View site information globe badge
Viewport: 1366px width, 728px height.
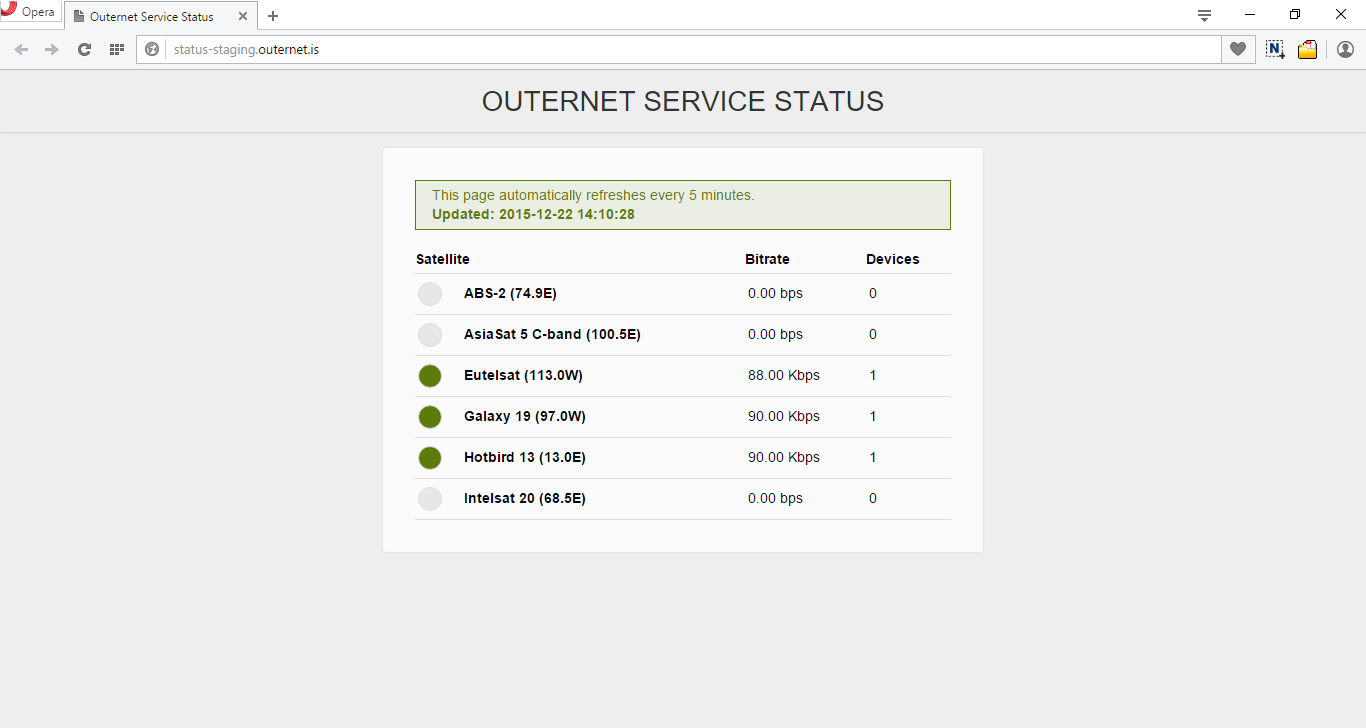coord(152,49)
